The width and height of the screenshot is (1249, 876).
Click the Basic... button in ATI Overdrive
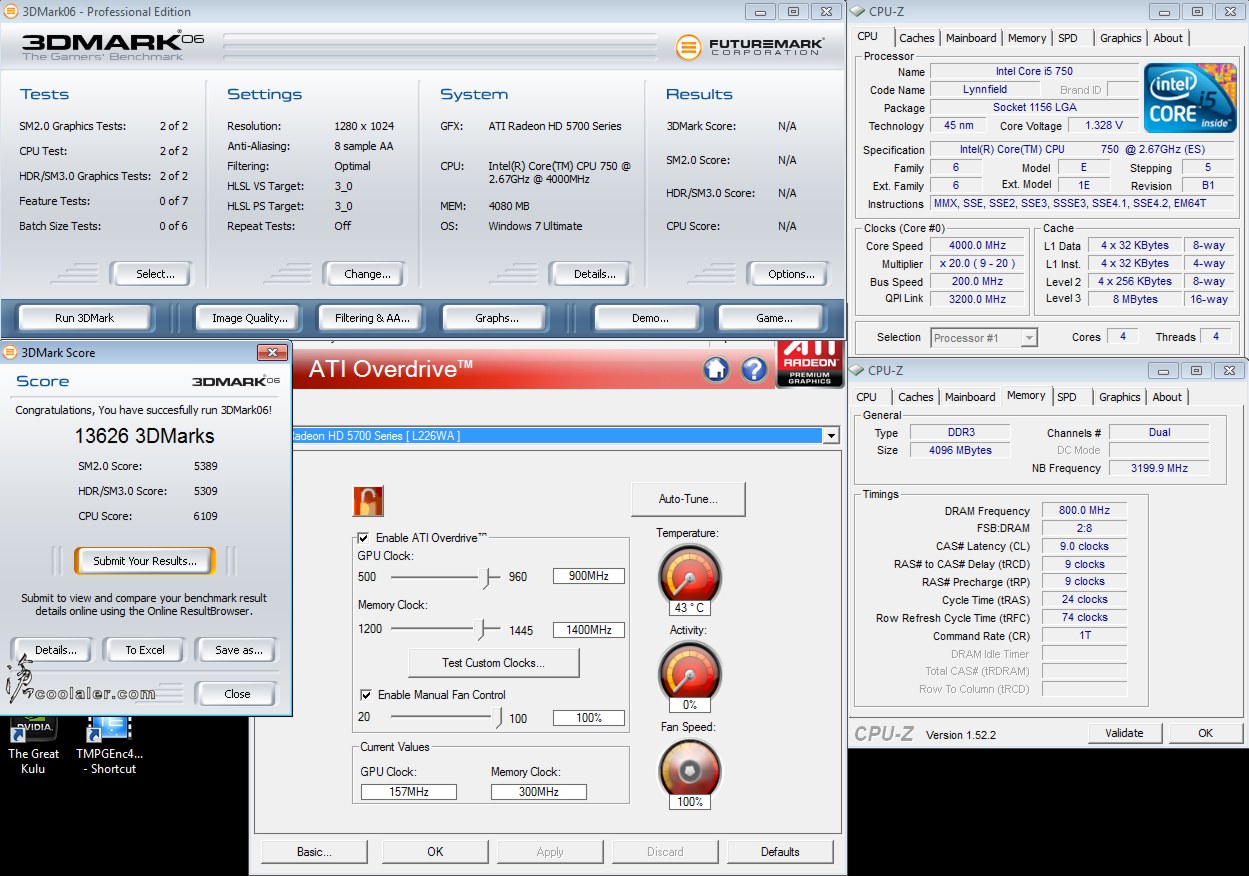pyautogui.click(x=314, y=852)
